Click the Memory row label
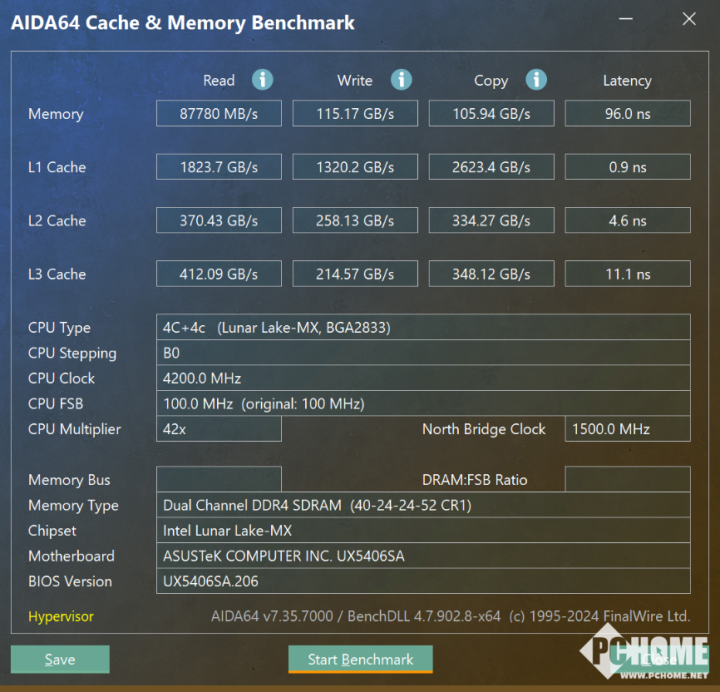 click(x=56, y=114)
